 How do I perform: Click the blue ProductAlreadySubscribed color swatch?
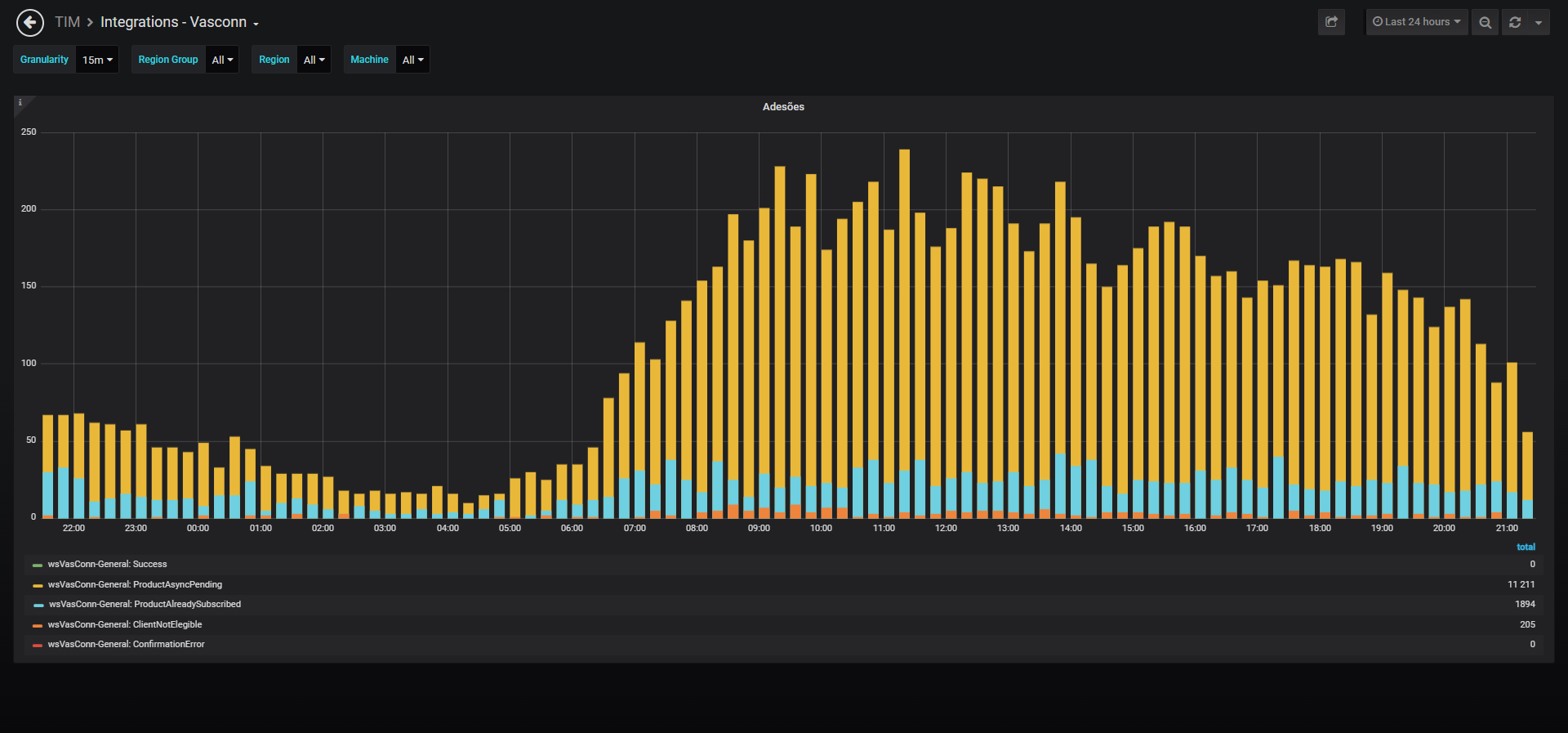(x=38, y=606)
